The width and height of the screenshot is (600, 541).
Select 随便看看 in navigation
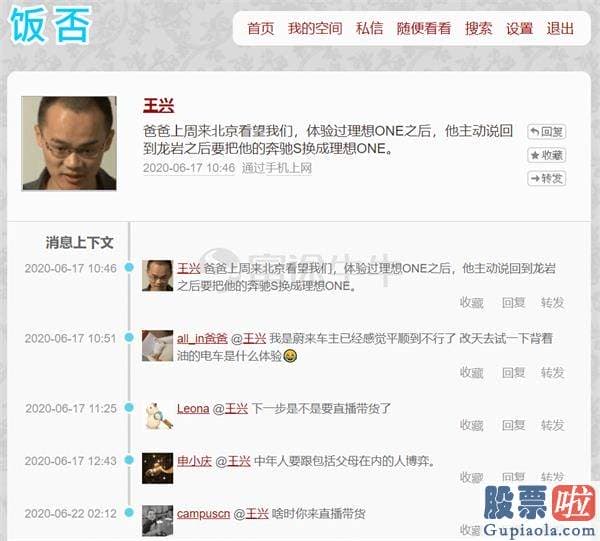[424, 29]
